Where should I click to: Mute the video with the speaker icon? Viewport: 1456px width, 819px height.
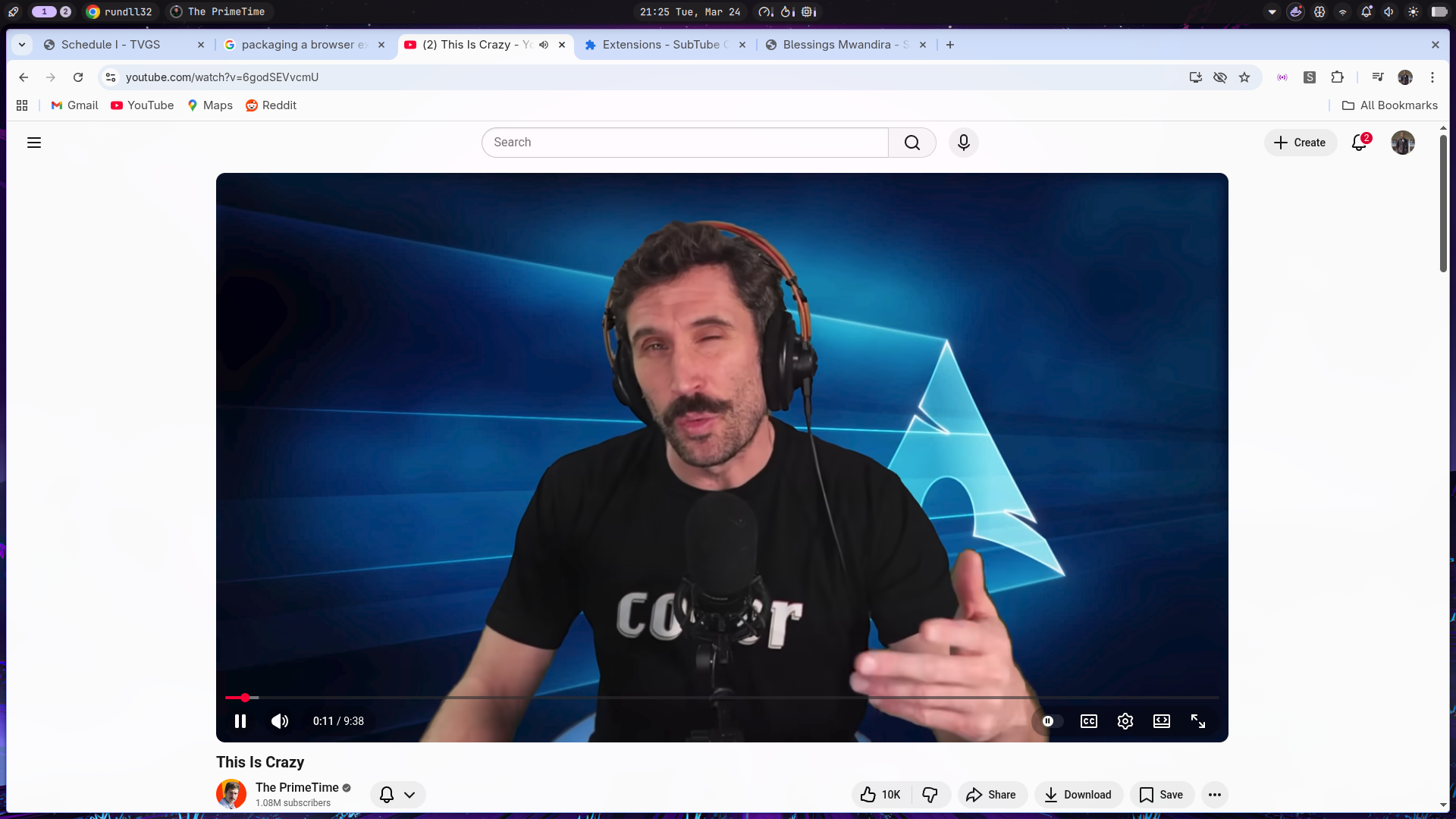pyautogui.click(x=280, y=721)
